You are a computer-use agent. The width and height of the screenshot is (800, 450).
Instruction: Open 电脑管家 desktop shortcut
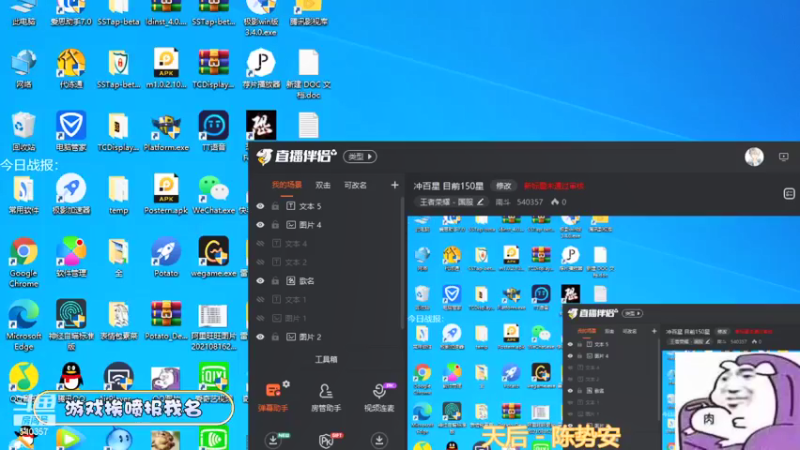71,132
